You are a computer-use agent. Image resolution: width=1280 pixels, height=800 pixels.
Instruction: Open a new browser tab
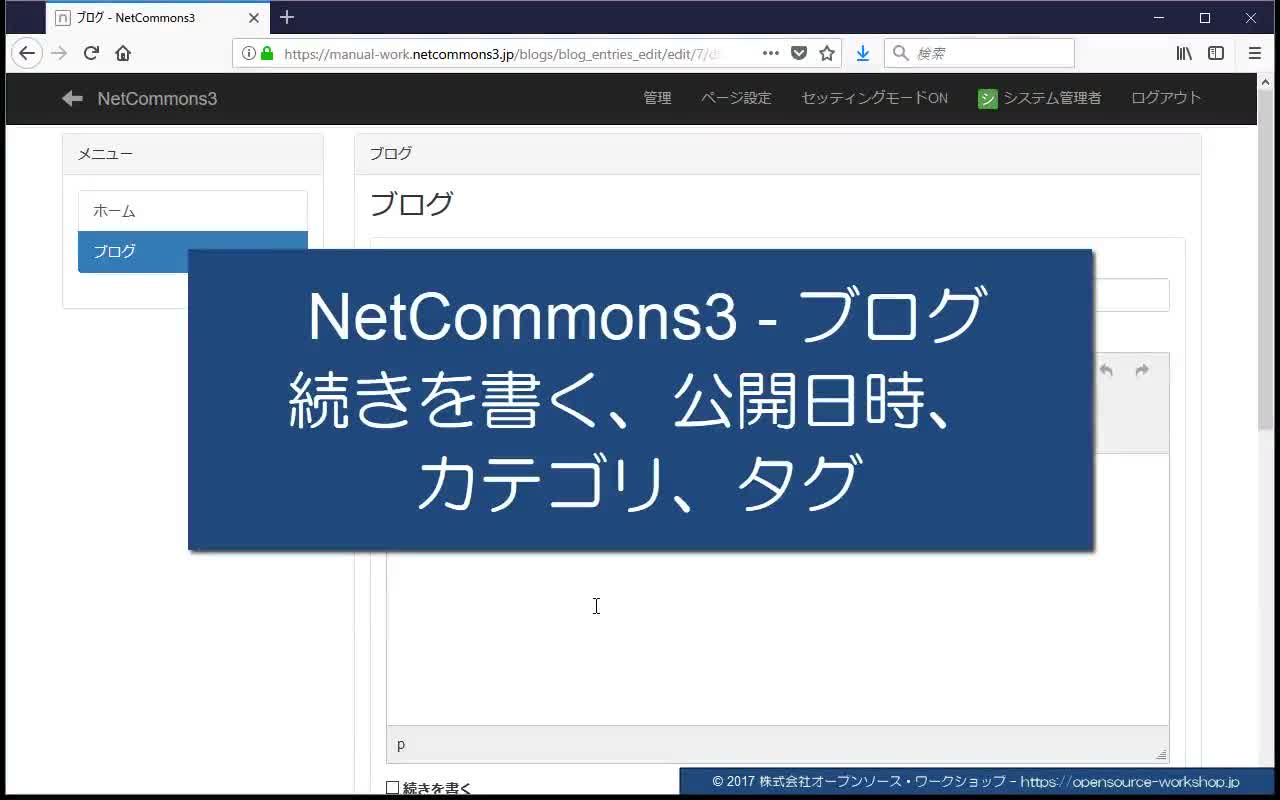287,17
